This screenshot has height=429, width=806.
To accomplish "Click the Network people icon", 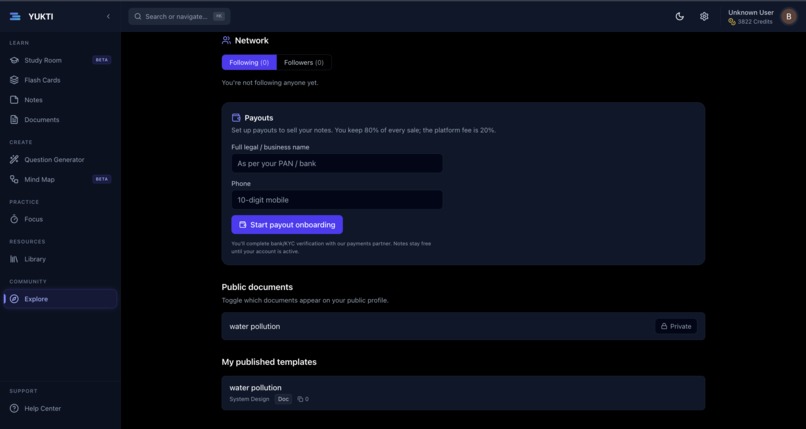I will (226, 40).
